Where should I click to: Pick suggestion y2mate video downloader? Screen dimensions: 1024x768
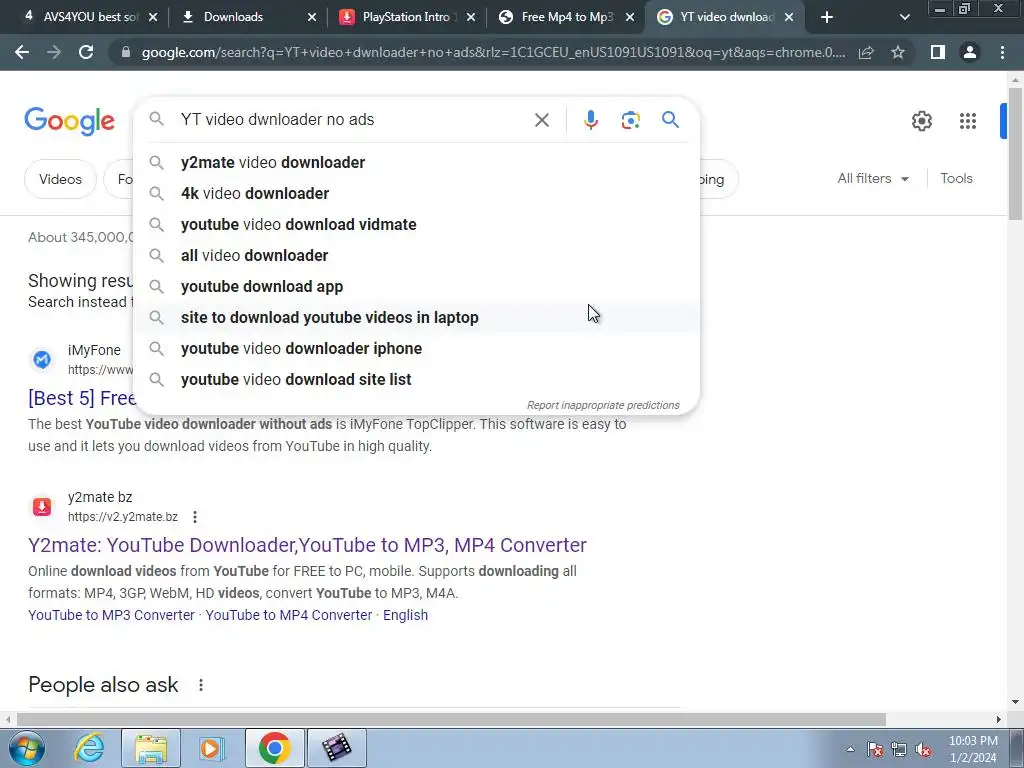[x=416, y=163]
